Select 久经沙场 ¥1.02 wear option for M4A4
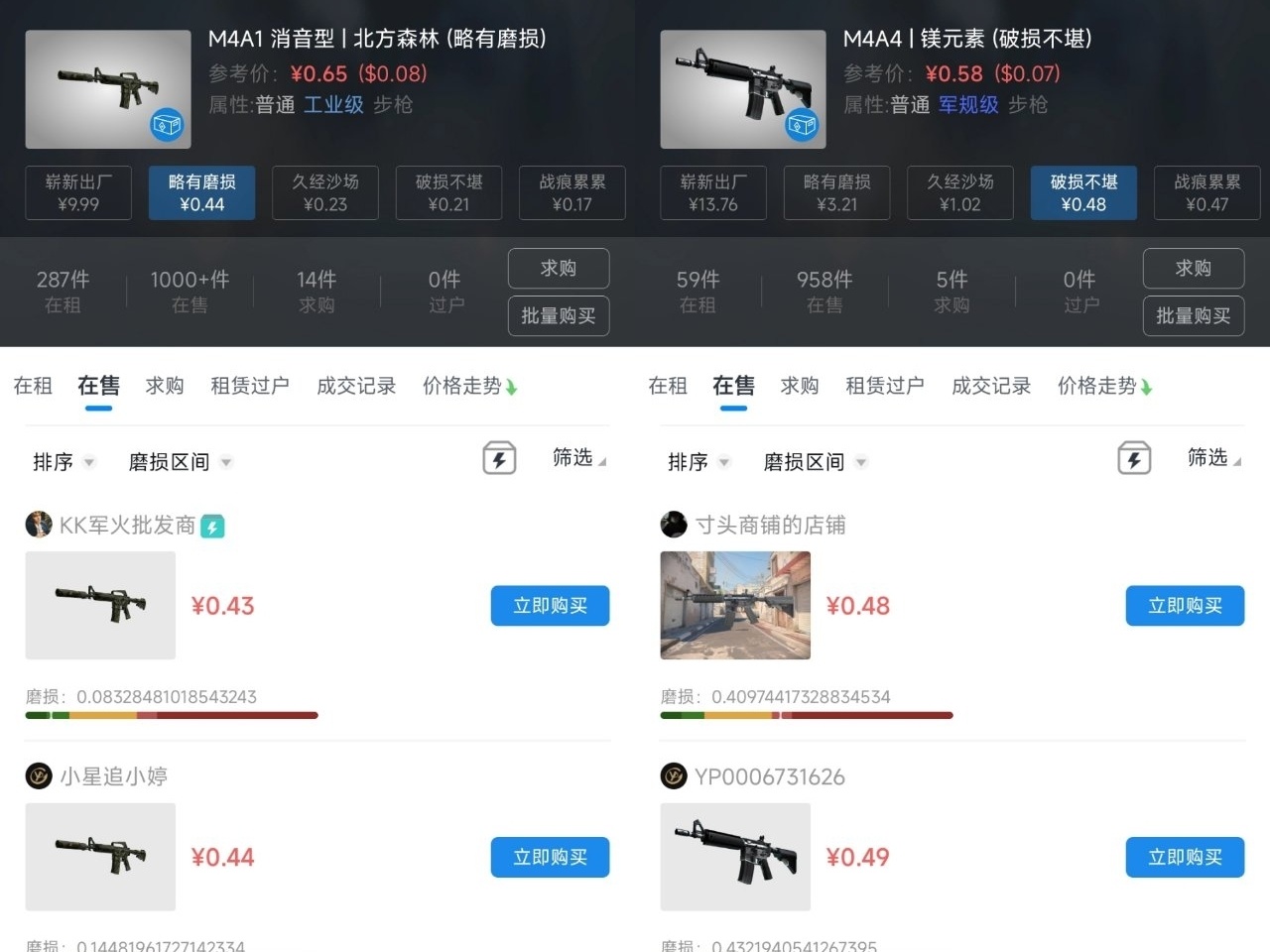The height and width of the screenshot is (952, 1270). coord(959,192)
